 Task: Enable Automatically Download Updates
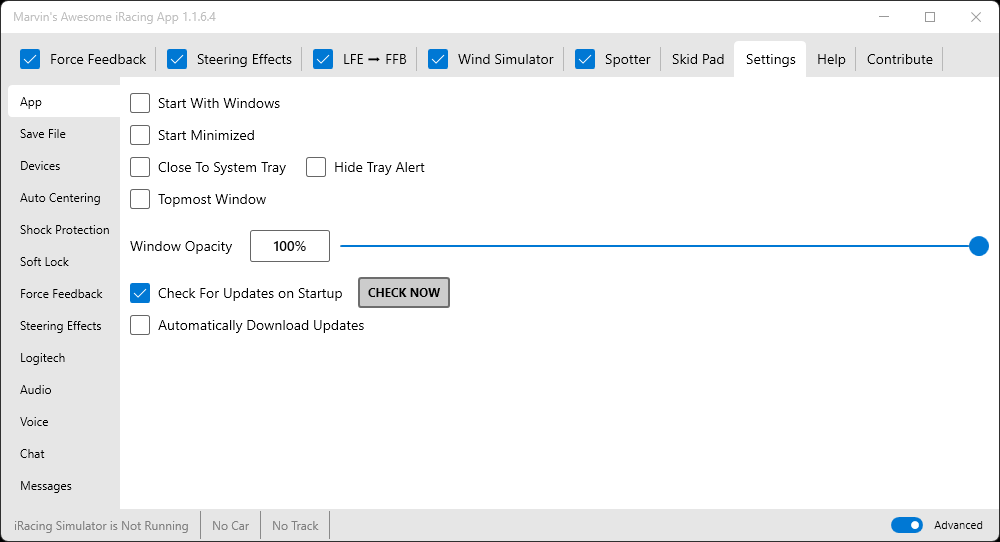click(x=140, y=325)
